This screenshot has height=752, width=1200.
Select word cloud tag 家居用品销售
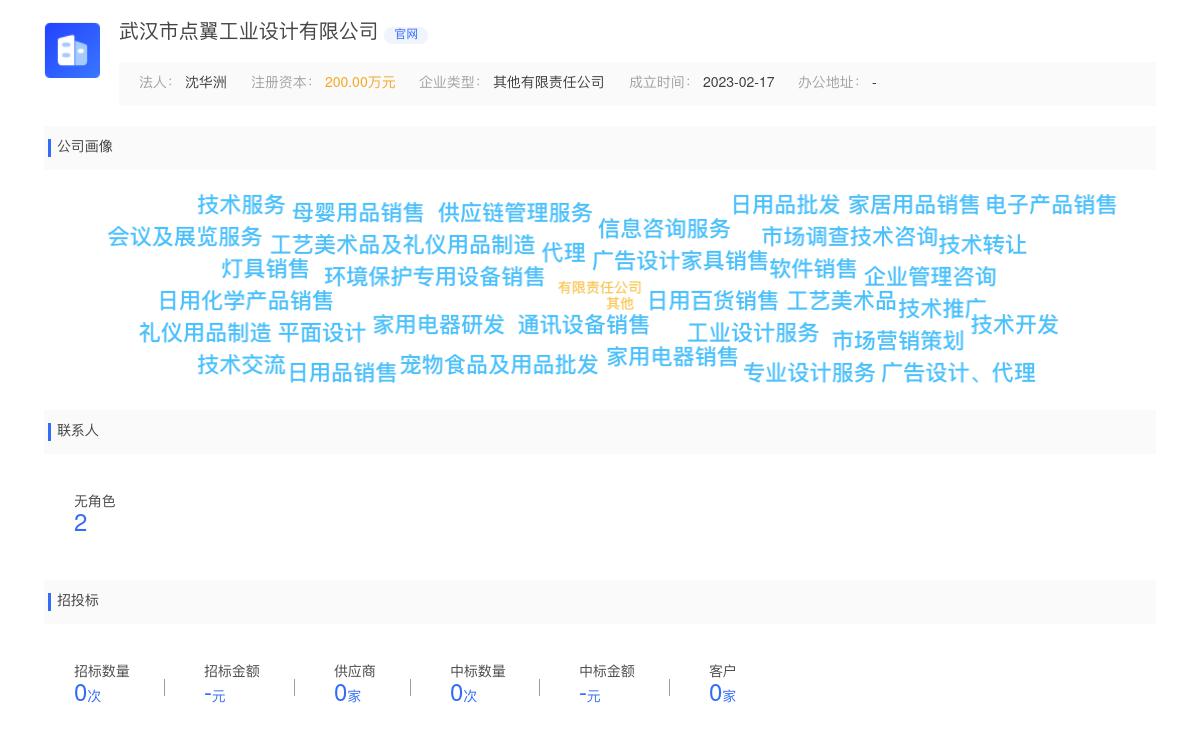[x=914, y=205]
